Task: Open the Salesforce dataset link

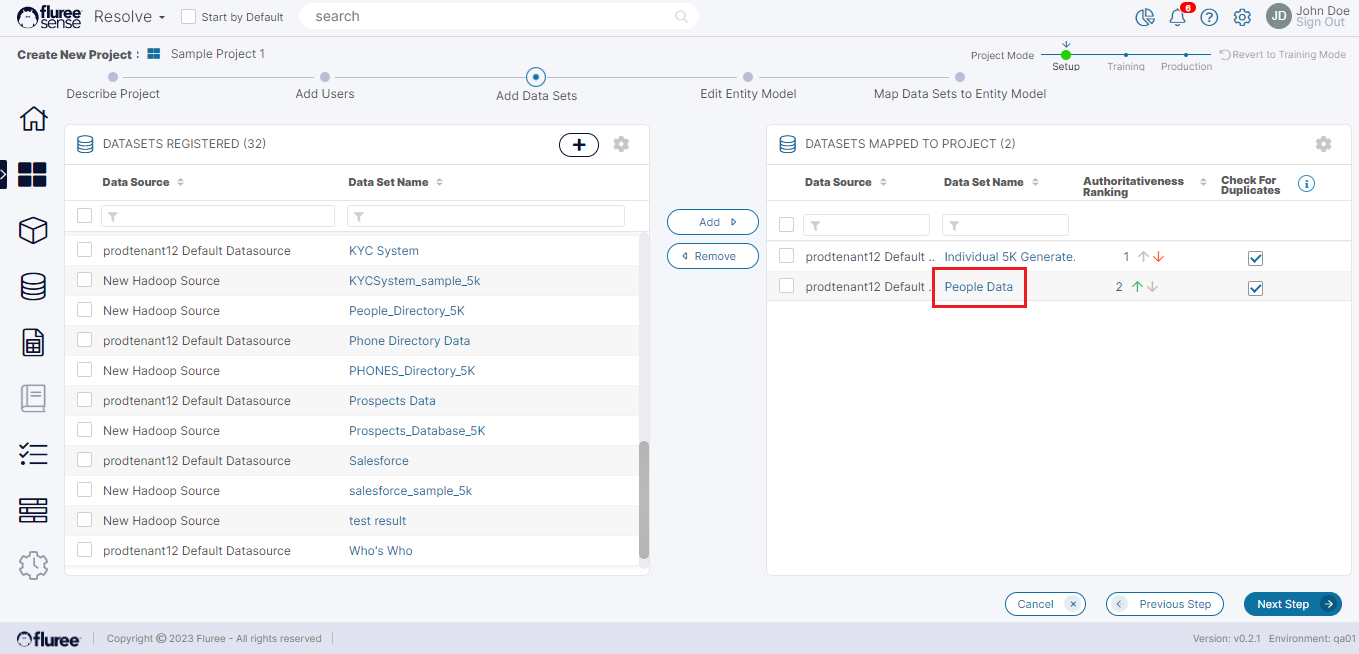Action: 378,461
